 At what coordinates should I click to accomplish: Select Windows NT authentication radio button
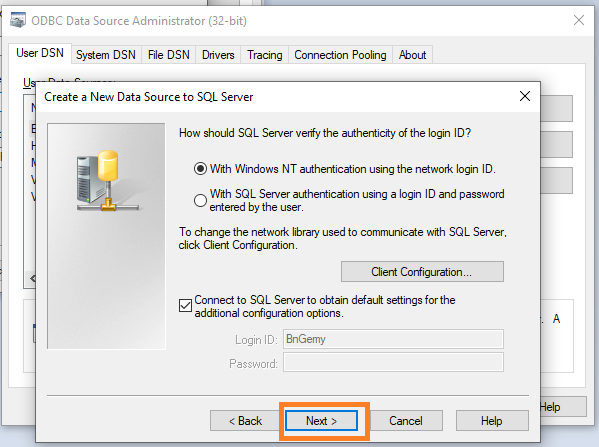tap(200, 168)
